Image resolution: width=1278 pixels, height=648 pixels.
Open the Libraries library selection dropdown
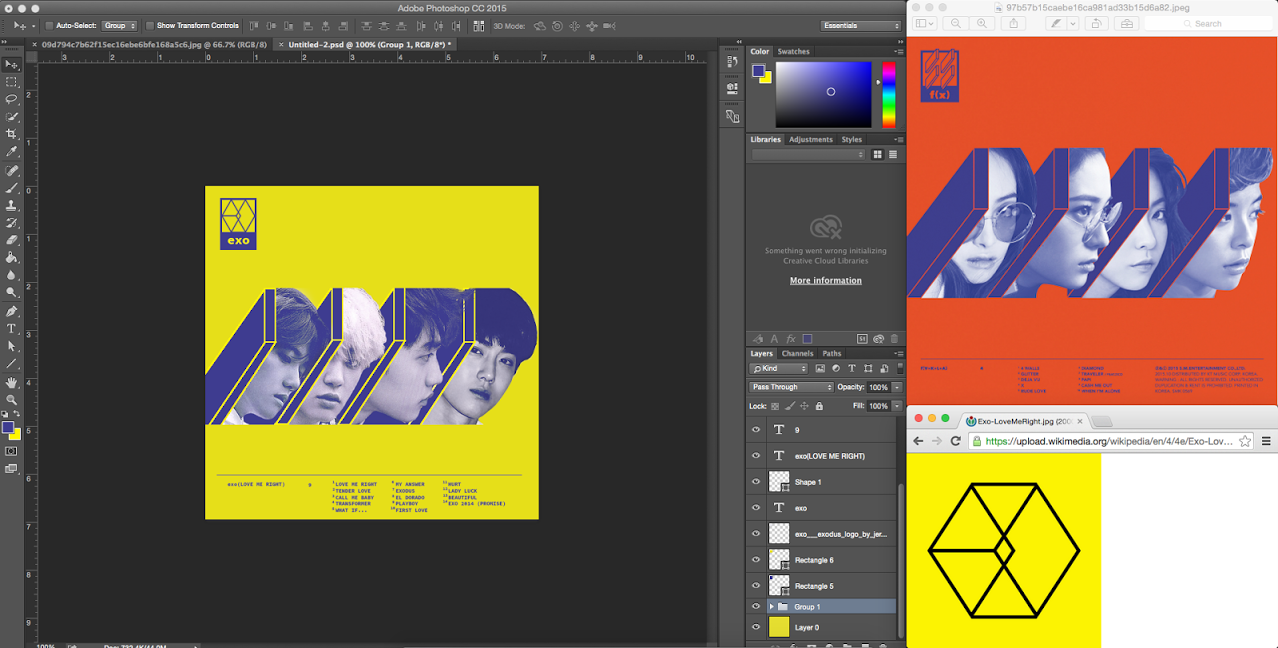point(808,155)
